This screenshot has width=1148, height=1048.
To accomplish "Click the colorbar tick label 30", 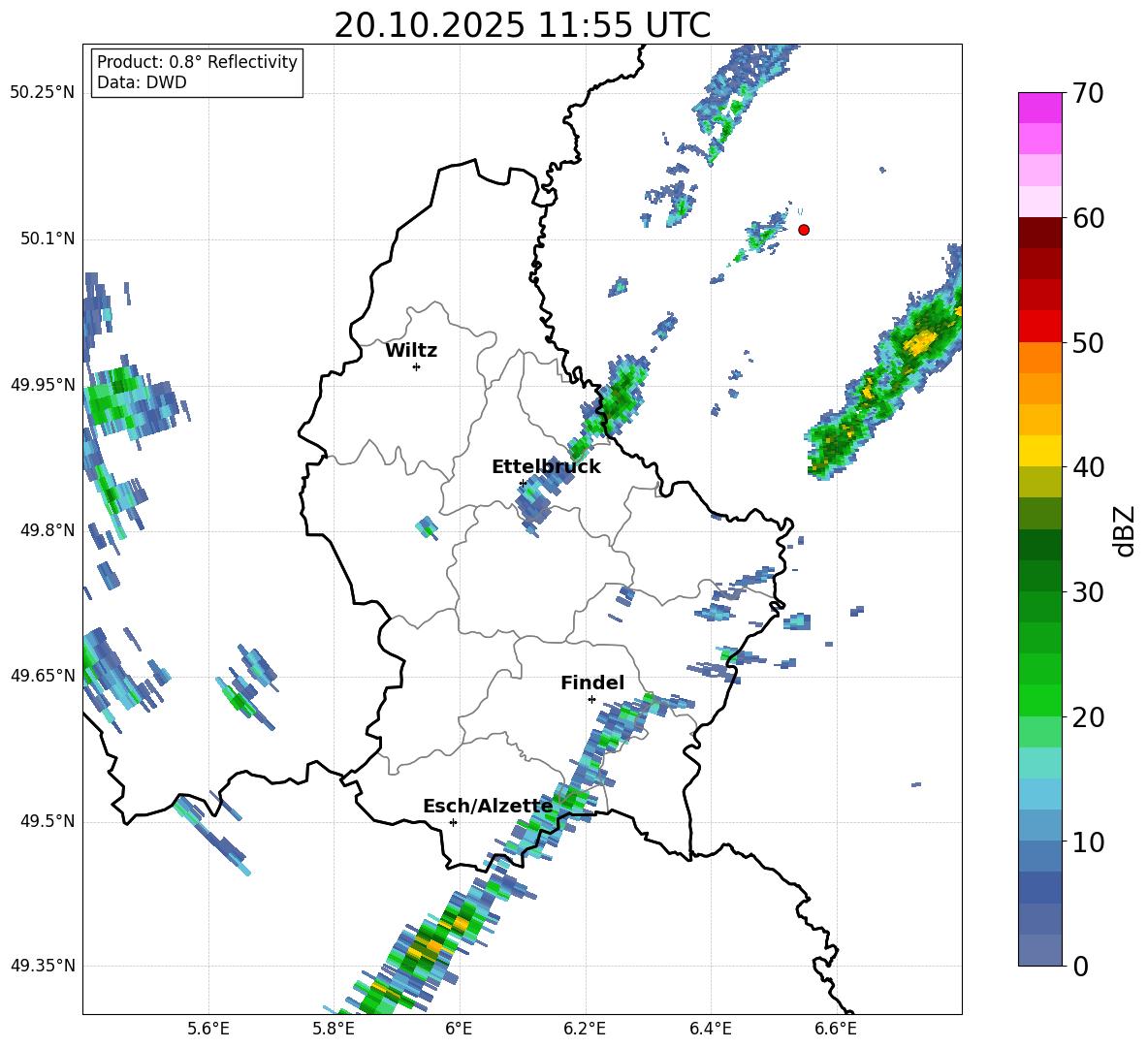I will 1088,592.
